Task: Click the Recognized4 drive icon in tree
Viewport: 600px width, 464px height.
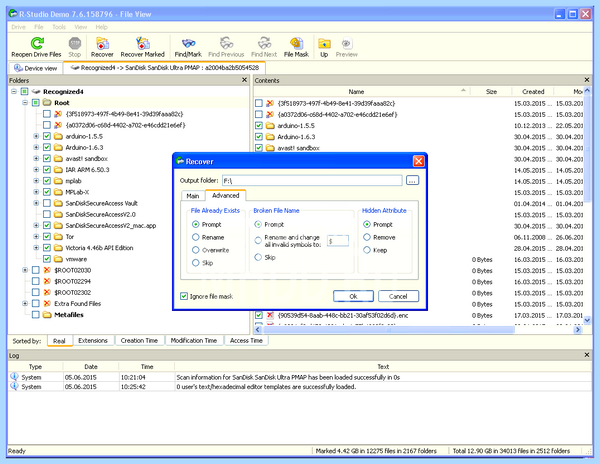Action: [x=36, y=91]
